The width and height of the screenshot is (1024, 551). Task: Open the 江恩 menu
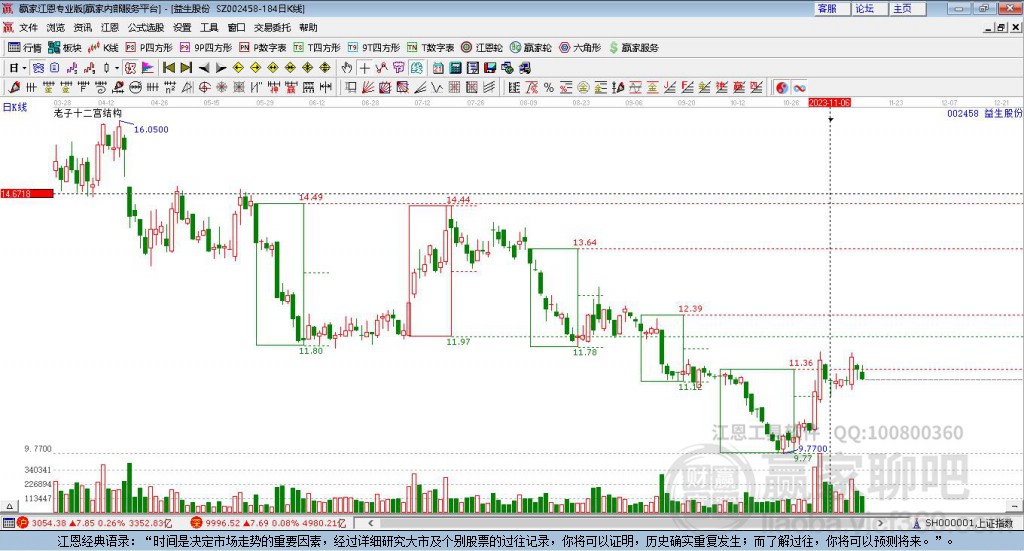pyautogui.click(x=110, y=27)
